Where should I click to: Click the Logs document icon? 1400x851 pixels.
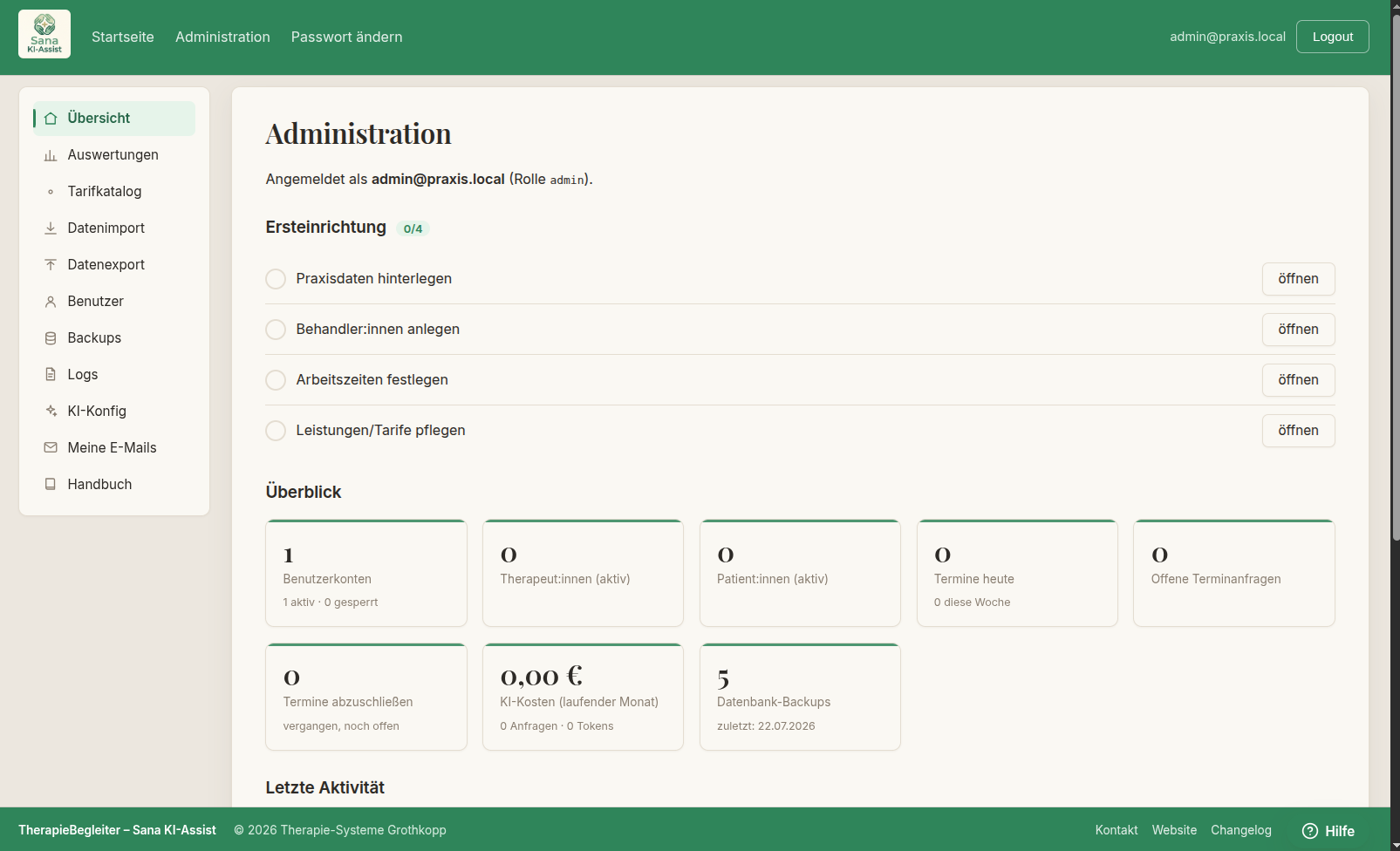pyautogui.click(x=51, y=375)
